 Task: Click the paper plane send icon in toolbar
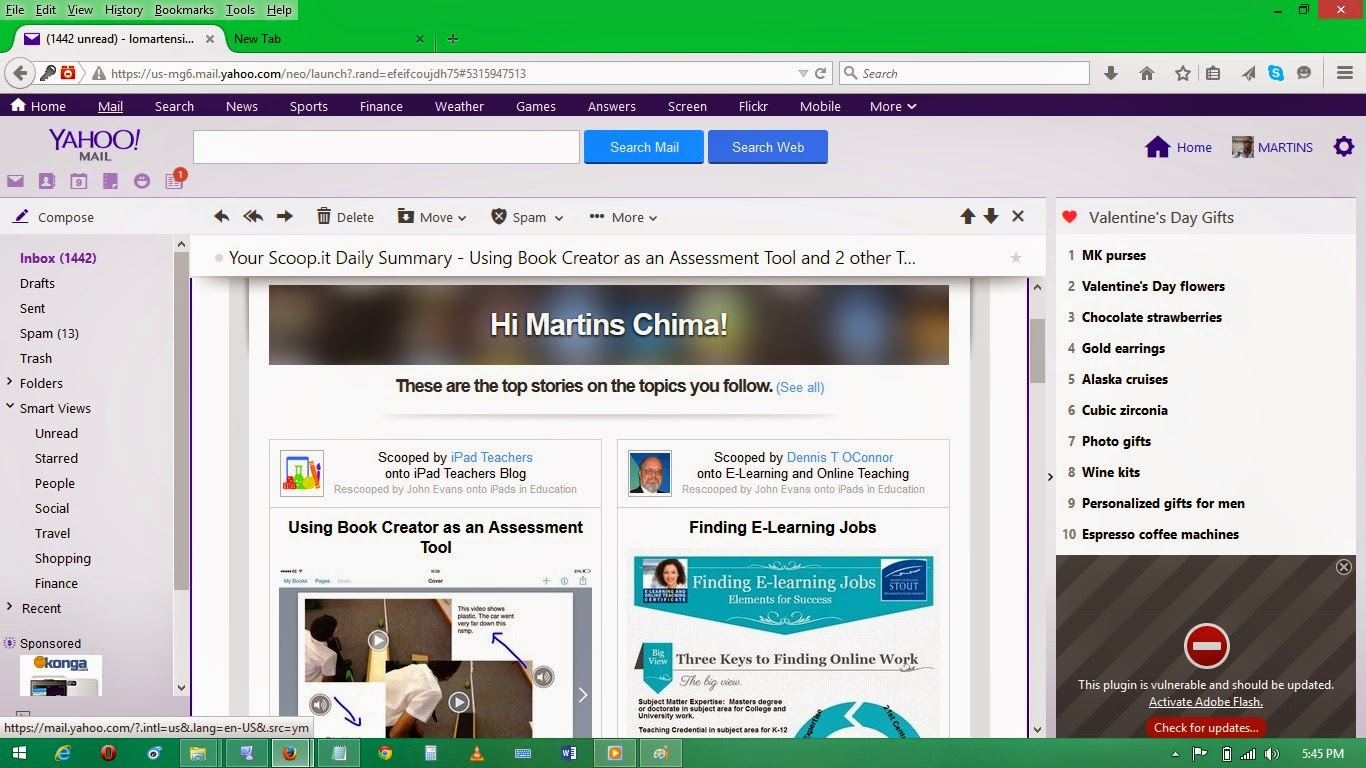1248,73
